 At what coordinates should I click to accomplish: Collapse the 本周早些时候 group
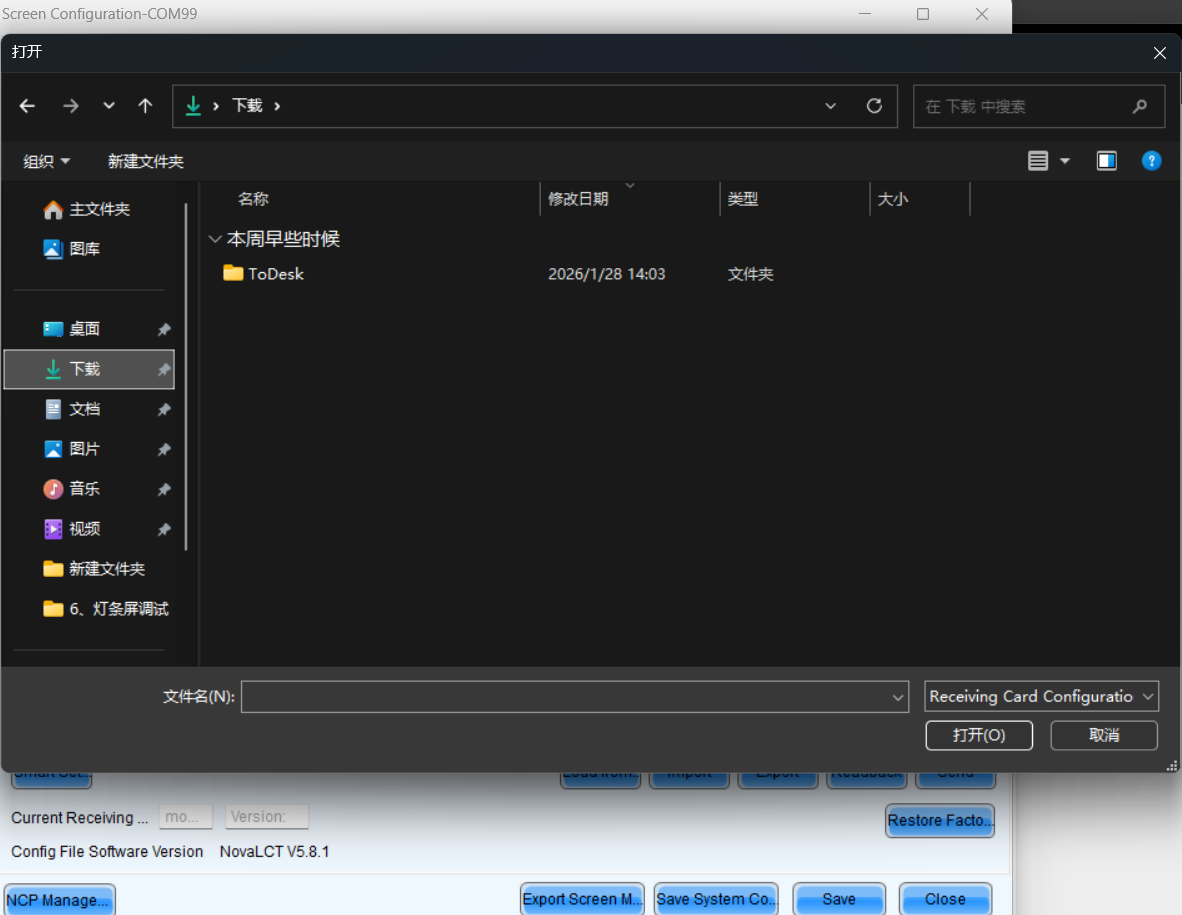coord(214,239)
